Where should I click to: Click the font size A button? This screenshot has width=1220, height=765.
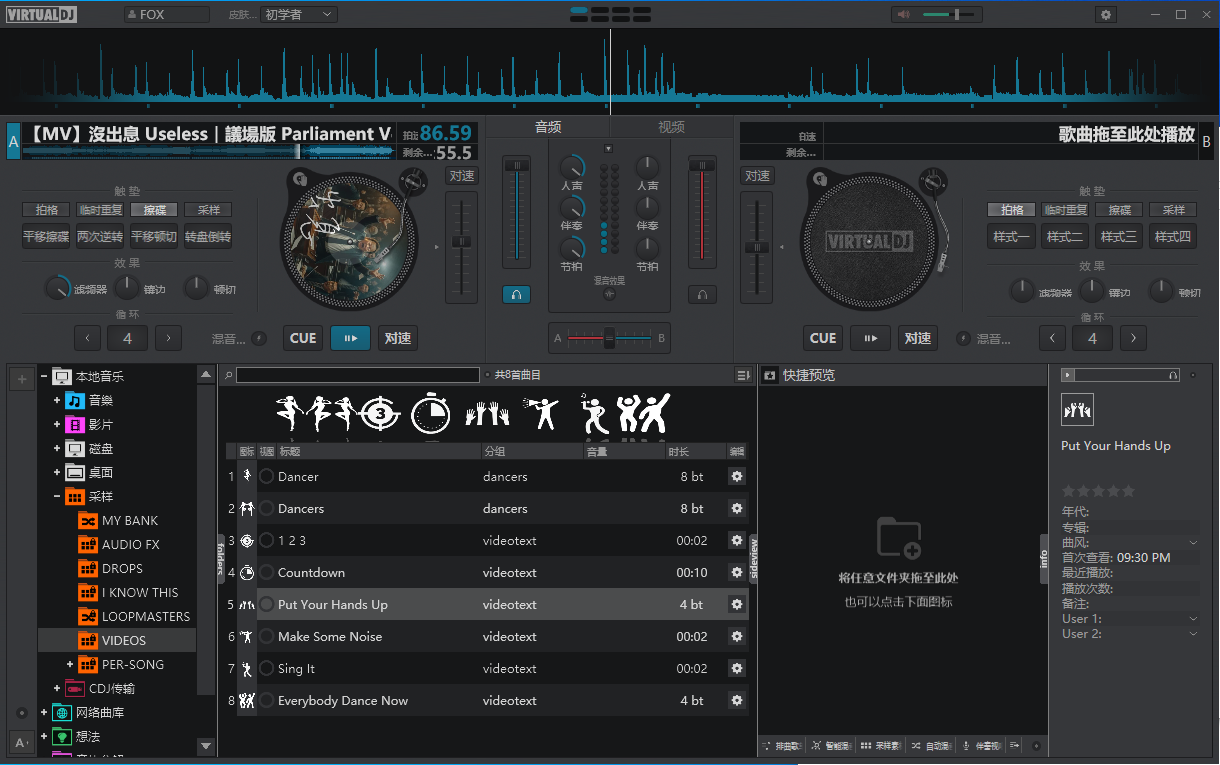[x=22, y=742]
